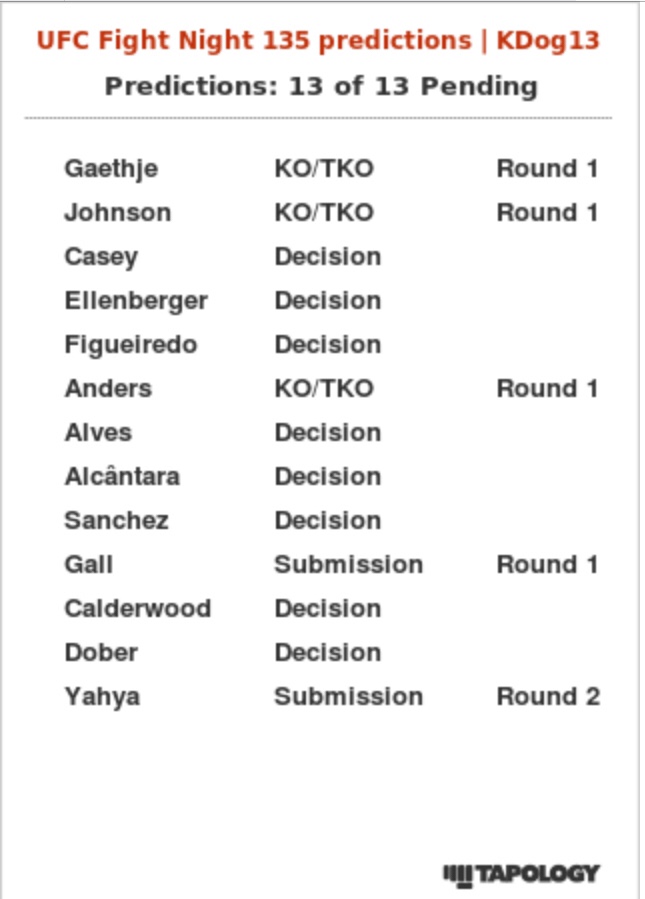Click the Tapology logo icon
The image size is (645, 899).
521,874
